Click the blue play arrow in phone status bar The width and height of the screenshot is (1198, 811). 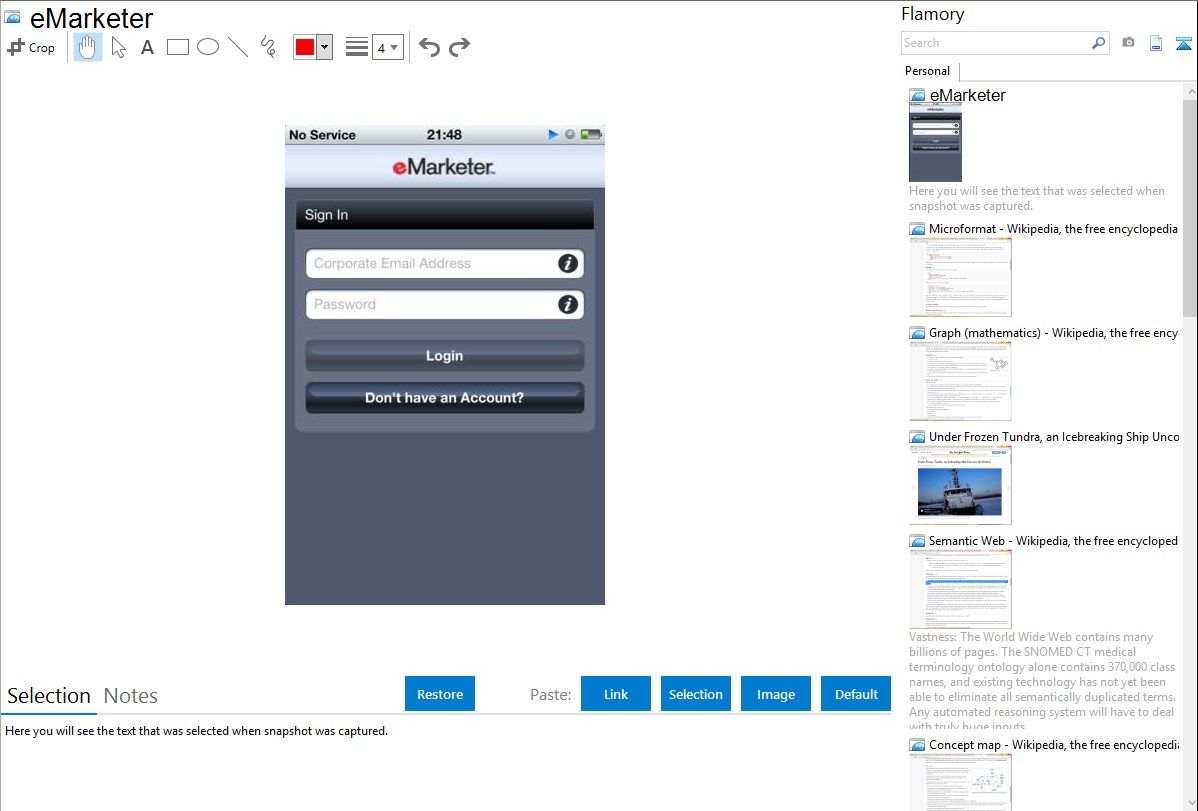coord(553,135)
